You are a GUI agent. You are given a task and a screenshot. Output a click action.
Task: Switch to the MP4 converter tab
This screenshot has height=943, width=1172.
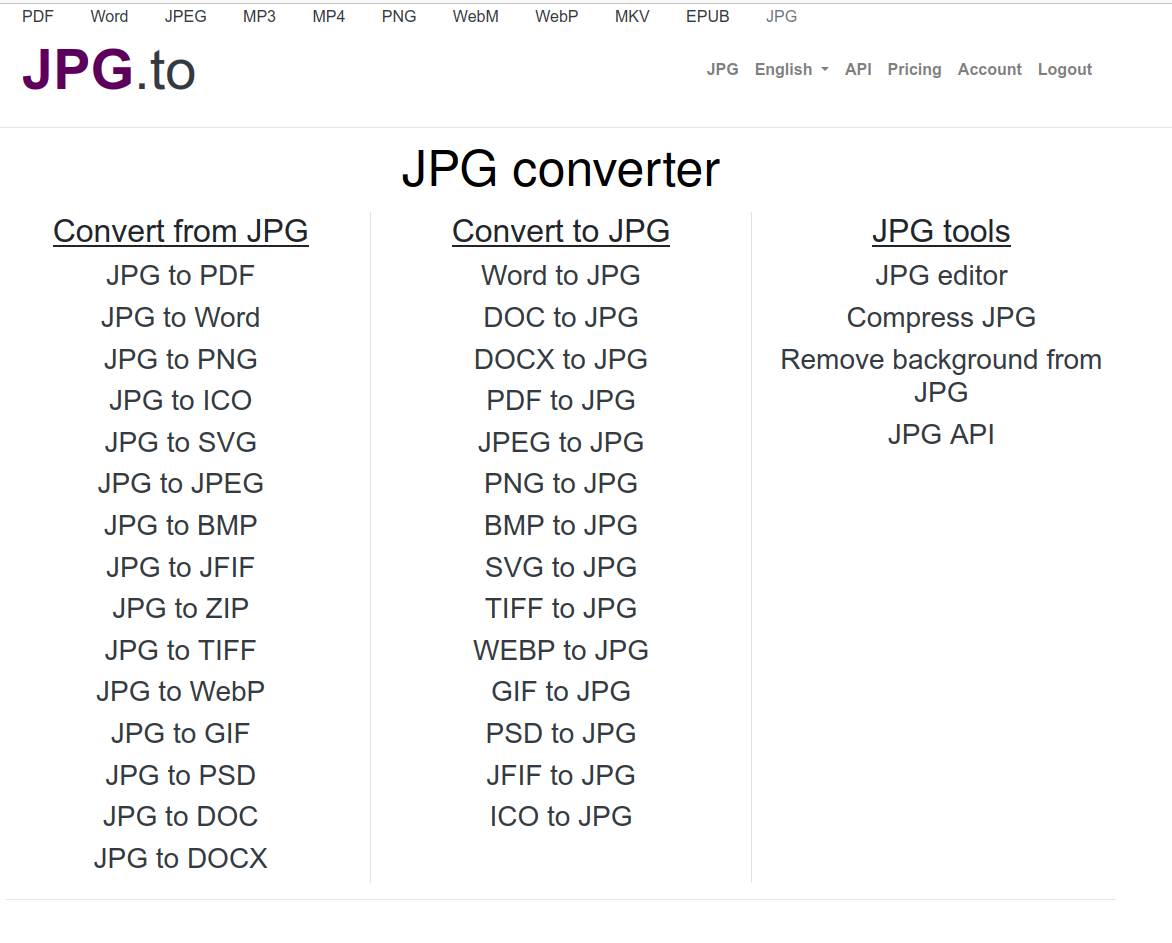pyautogui.click(x=329, y=16)
